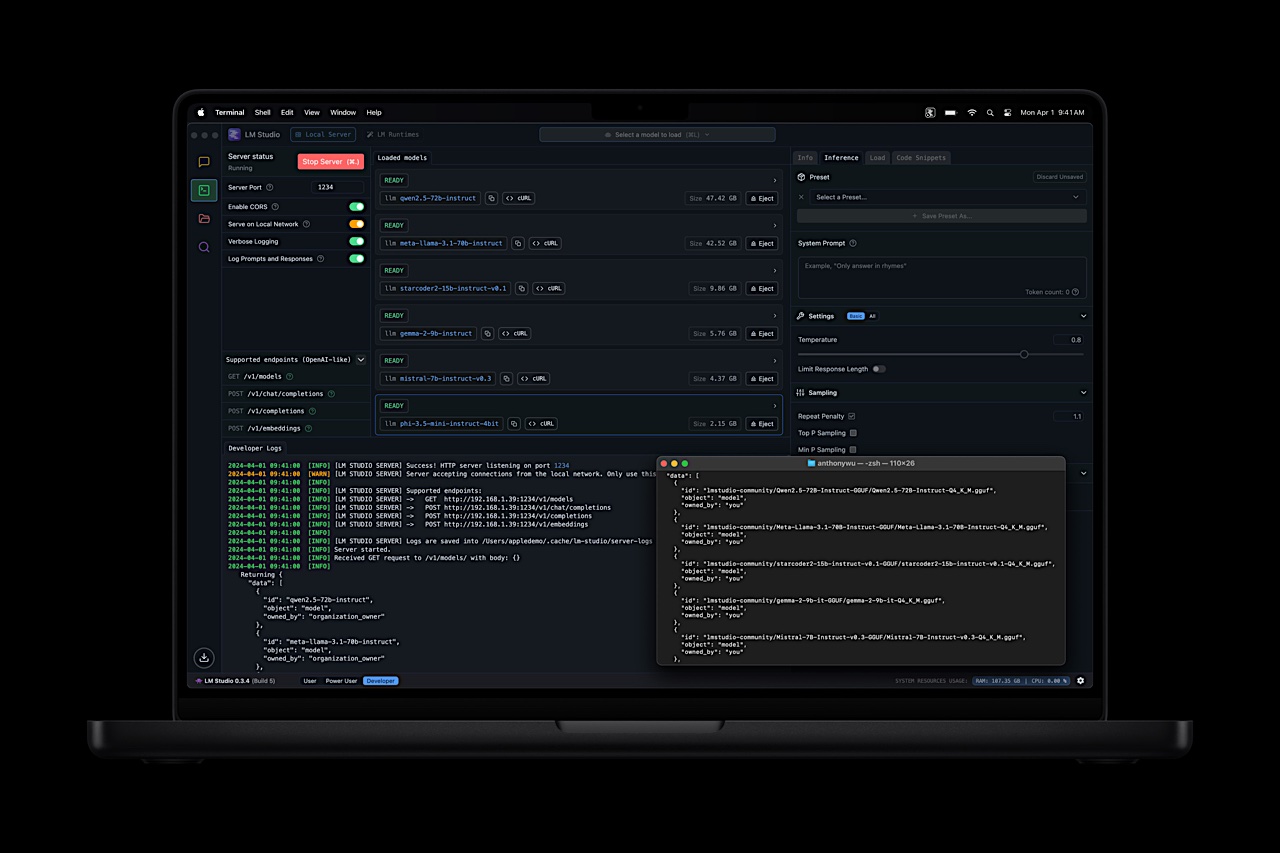
Task: Toggle the Limit Response Length switch
Action: click(x=879, y=369)
